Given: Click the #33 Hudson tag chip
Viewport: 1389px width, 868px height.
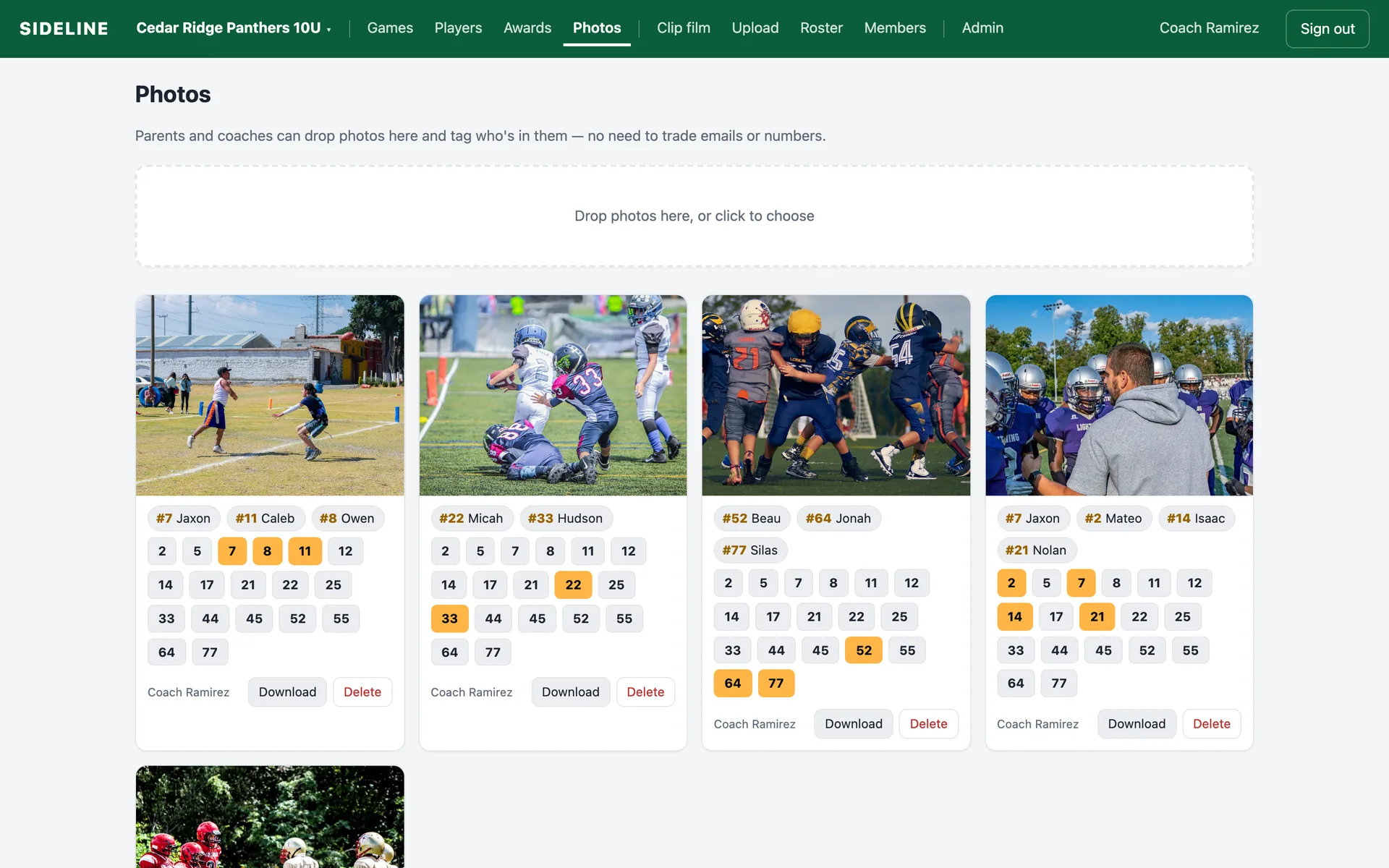Looking at the screenshot, I should coord(566,519).
